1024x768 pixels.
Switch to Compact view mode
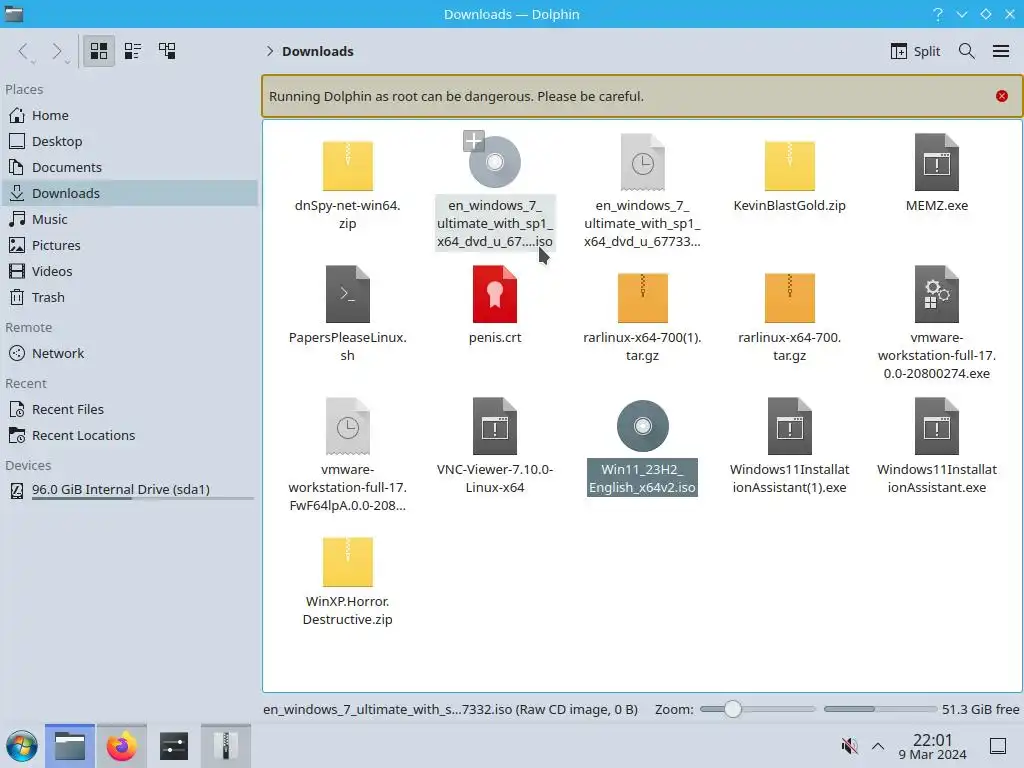(x=133, y=51)
